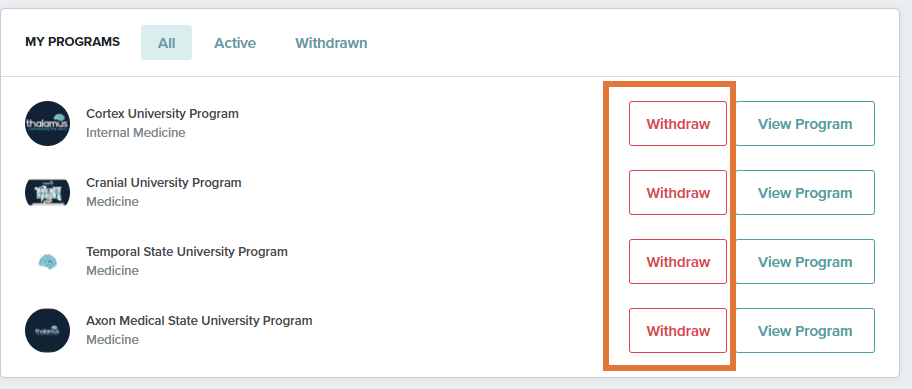Withdraw from Cranial University Program
912x389 pixels.
pyautogui.click(x=678, y=192)
